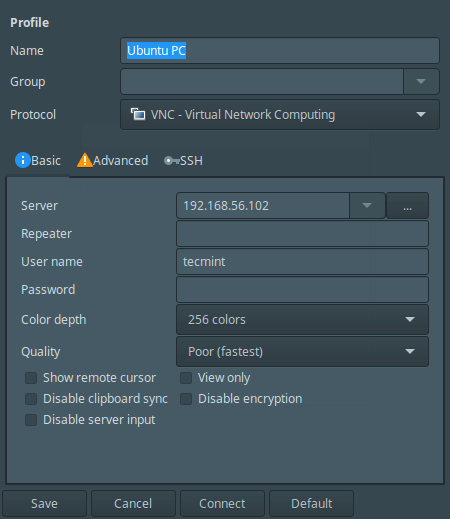
Task: Enable Show remote cursor checkbox
Action: (31, 378)
